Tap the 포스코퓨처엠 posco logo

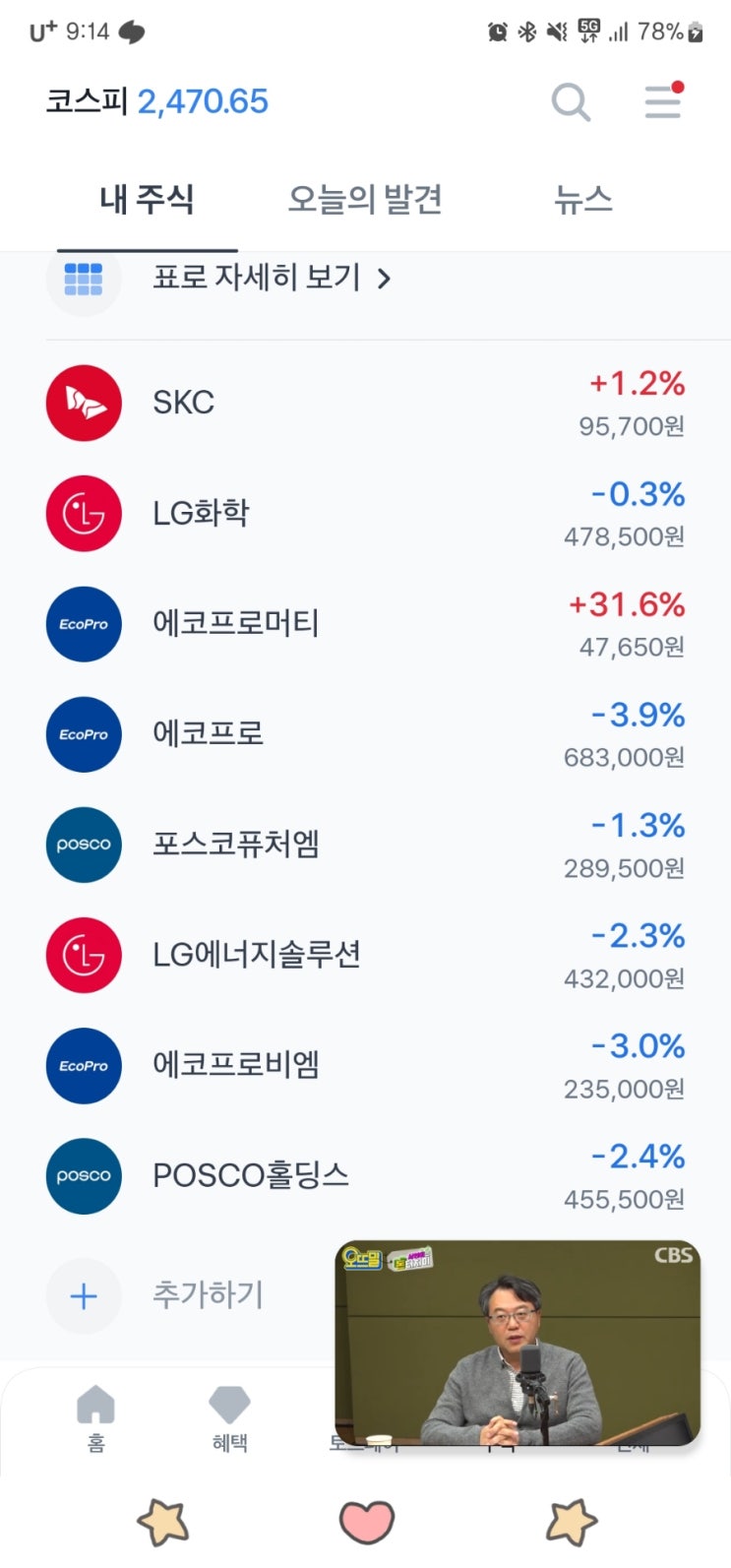tap(84, 845)
